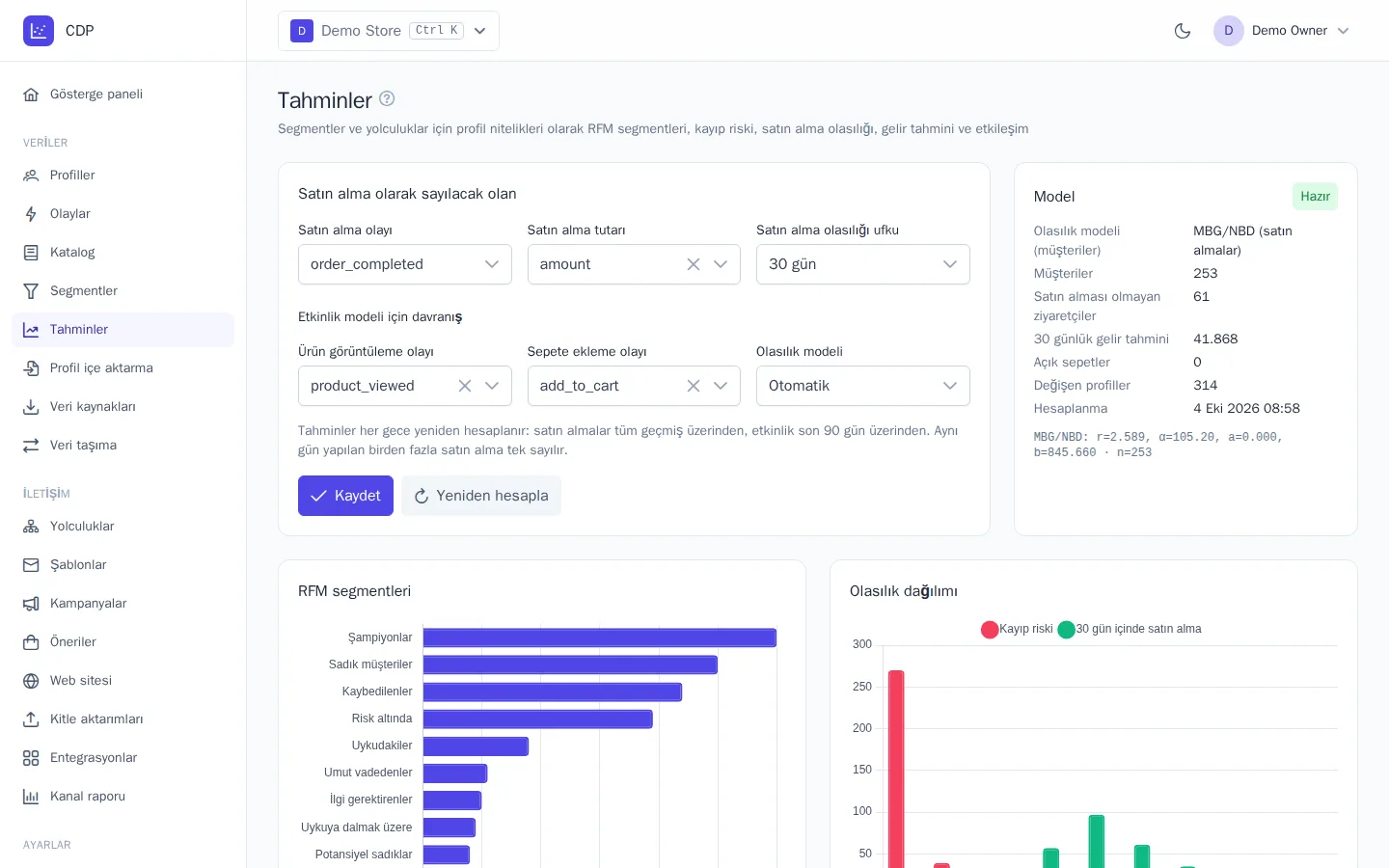Viewport: 1389px width, 868px height.
Task: Open Kitle aktarımları
Action: (x=123, y=719)
